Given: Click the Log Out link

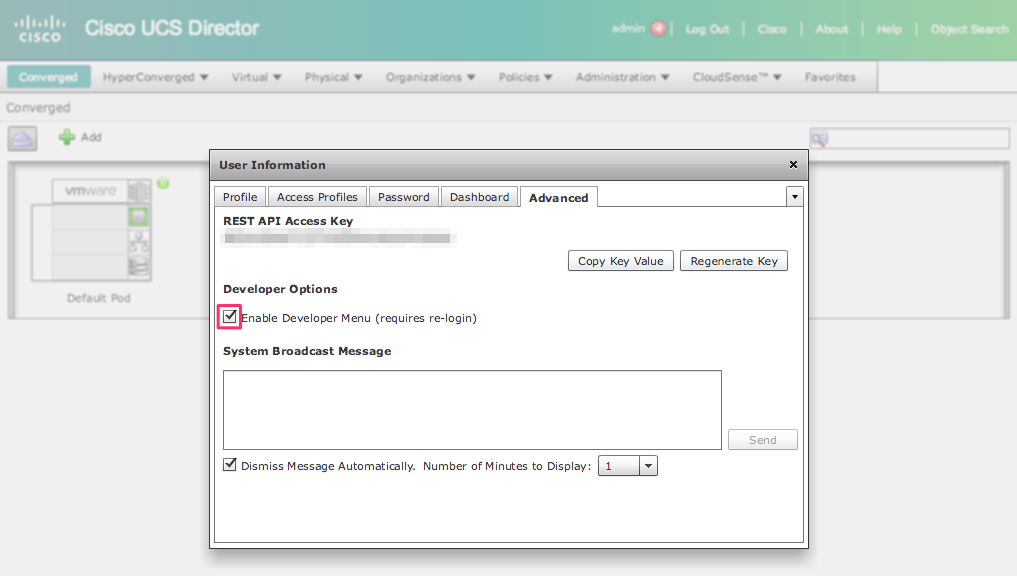Looking at the screenshot, I should tap(707, 29).
